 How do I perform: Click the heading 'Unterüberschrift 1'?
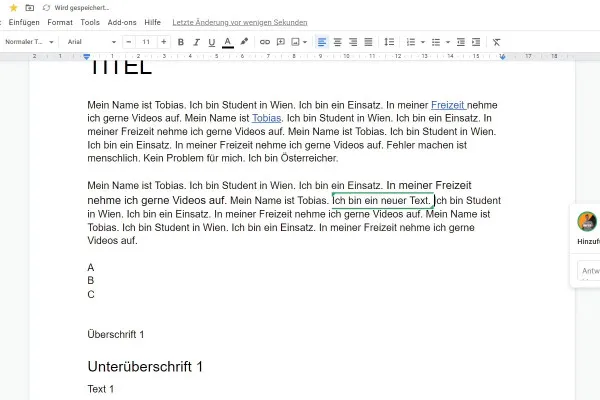(x=145, y=366)
